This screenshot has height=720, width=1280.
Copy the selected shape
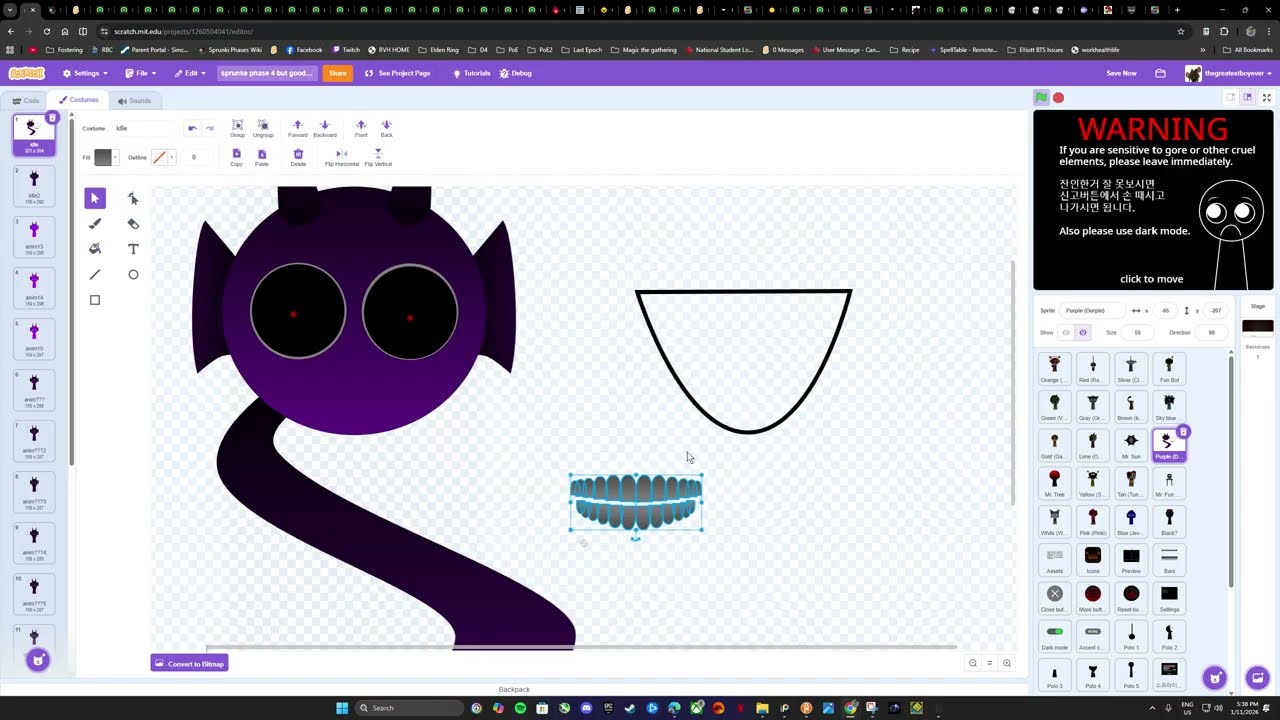(236, 157)
